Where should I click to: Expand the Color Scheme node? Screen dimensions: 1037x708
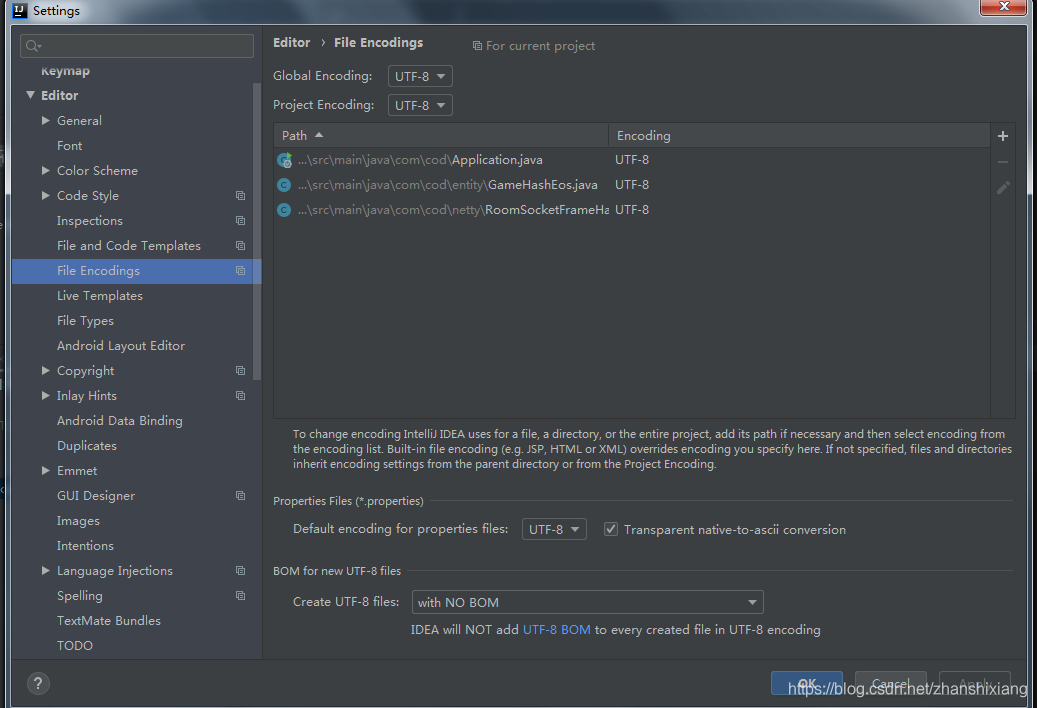[x=46, y=171]
